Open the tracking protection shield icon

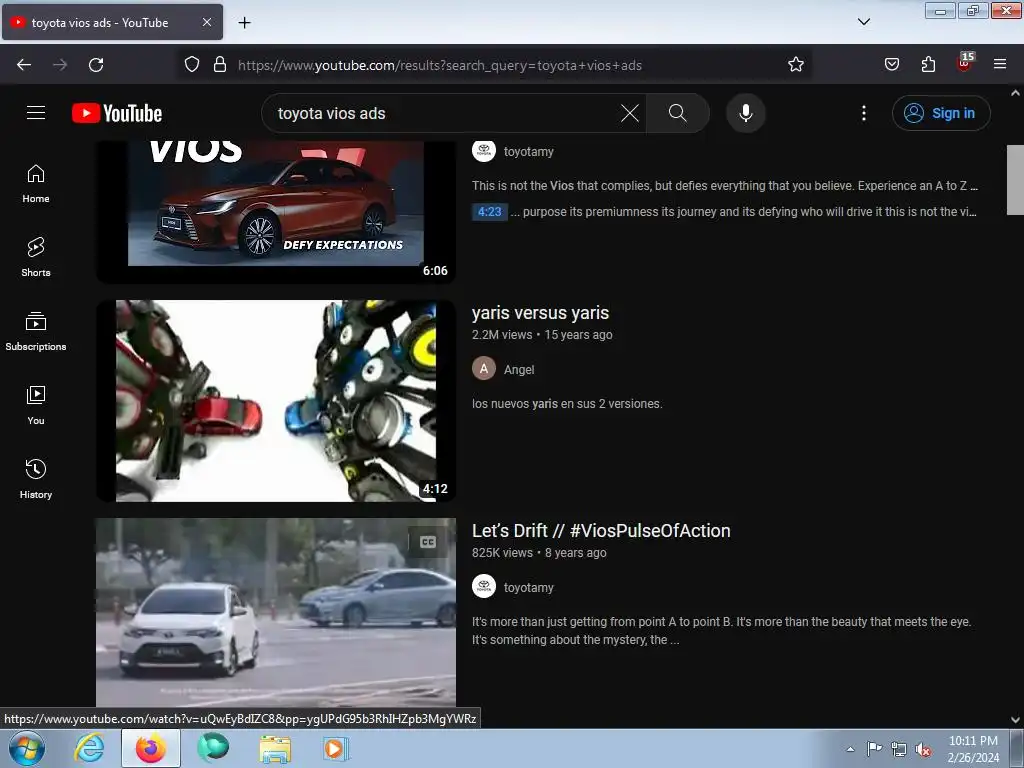[191, 64]
